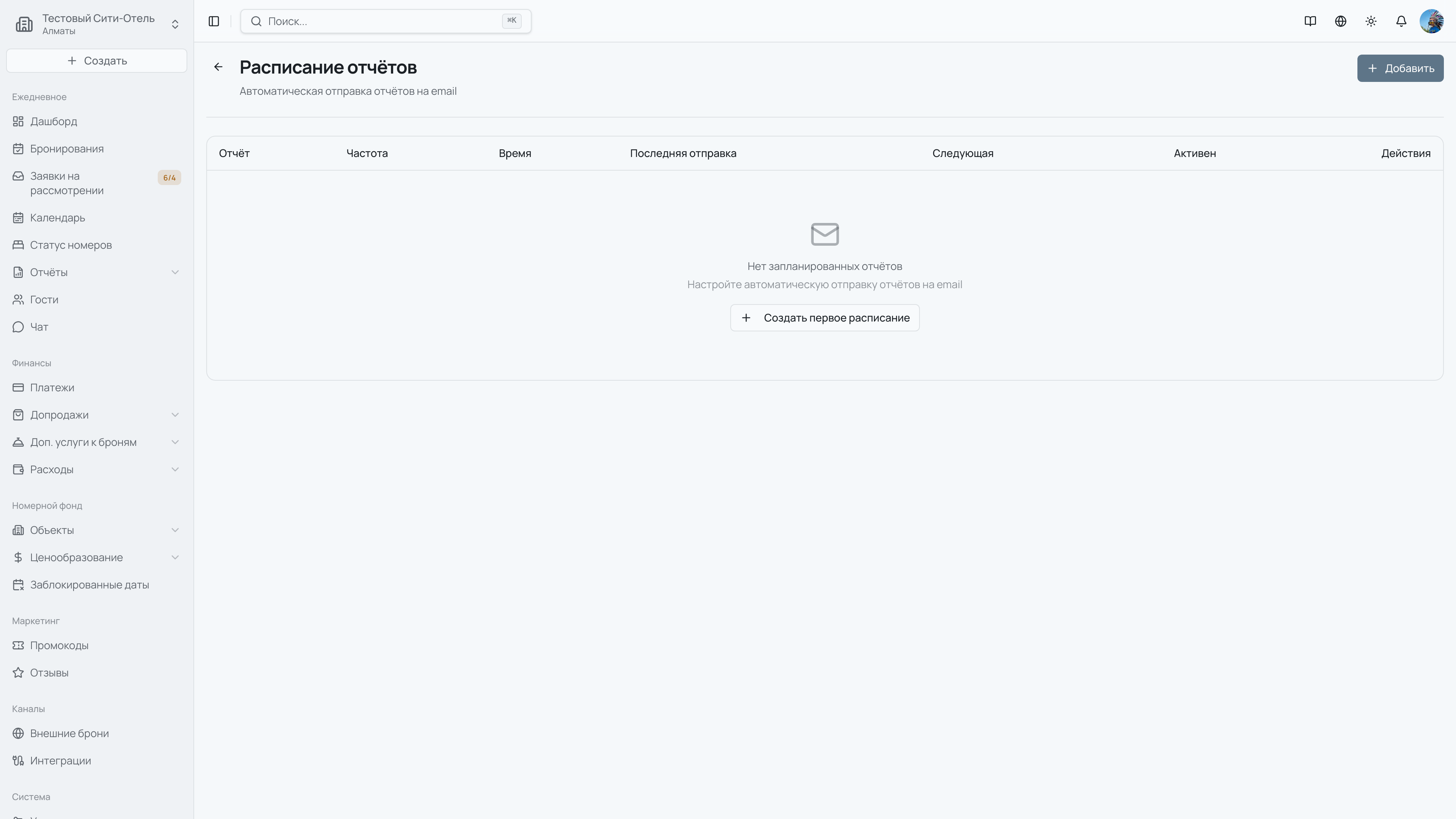
Task: Open Интеграции page
Action: [x=97, y=761]
